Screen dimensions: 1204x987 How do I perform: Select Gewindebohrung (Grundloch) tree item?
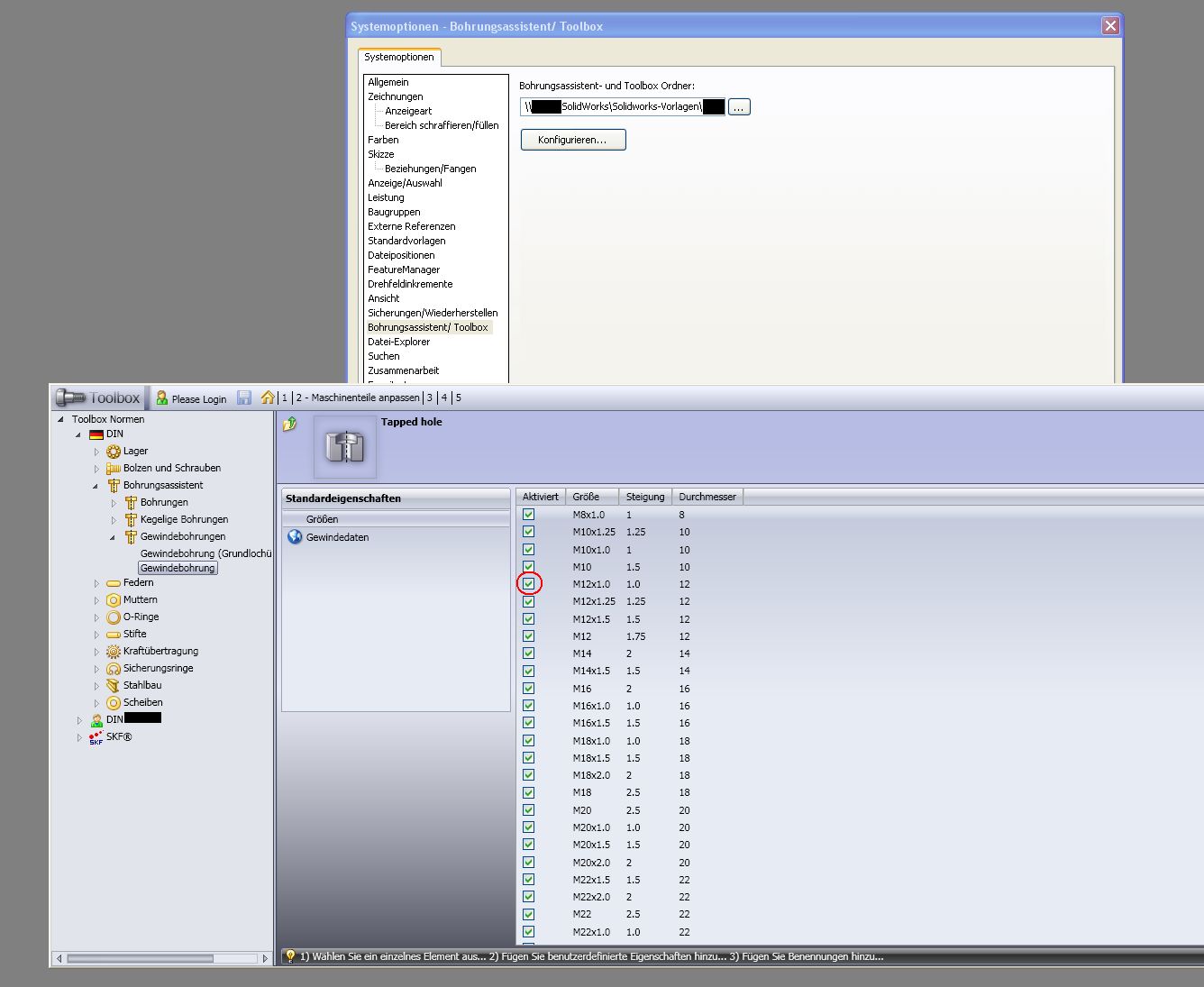tap(206, 553)
